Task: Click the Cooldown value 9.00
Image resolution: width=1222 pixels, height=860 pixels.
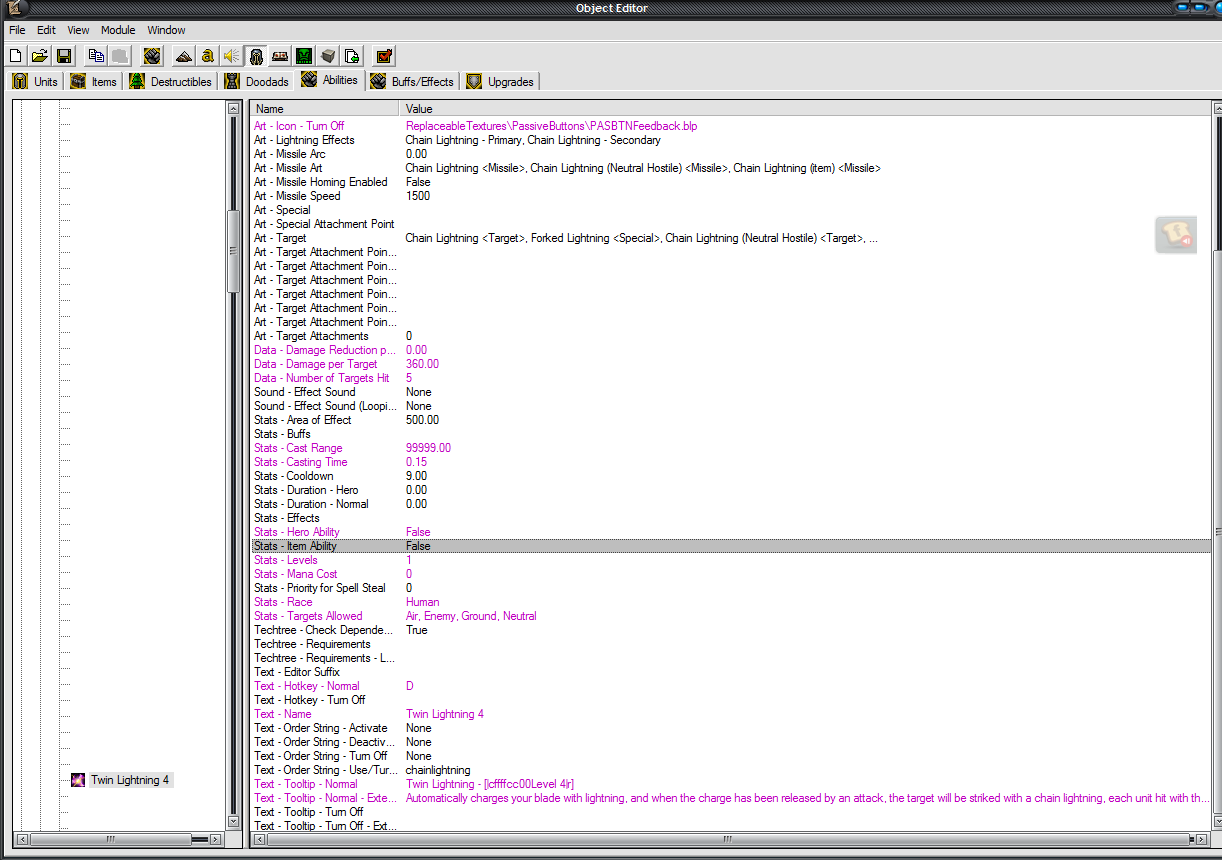Action: click(416, 476)
